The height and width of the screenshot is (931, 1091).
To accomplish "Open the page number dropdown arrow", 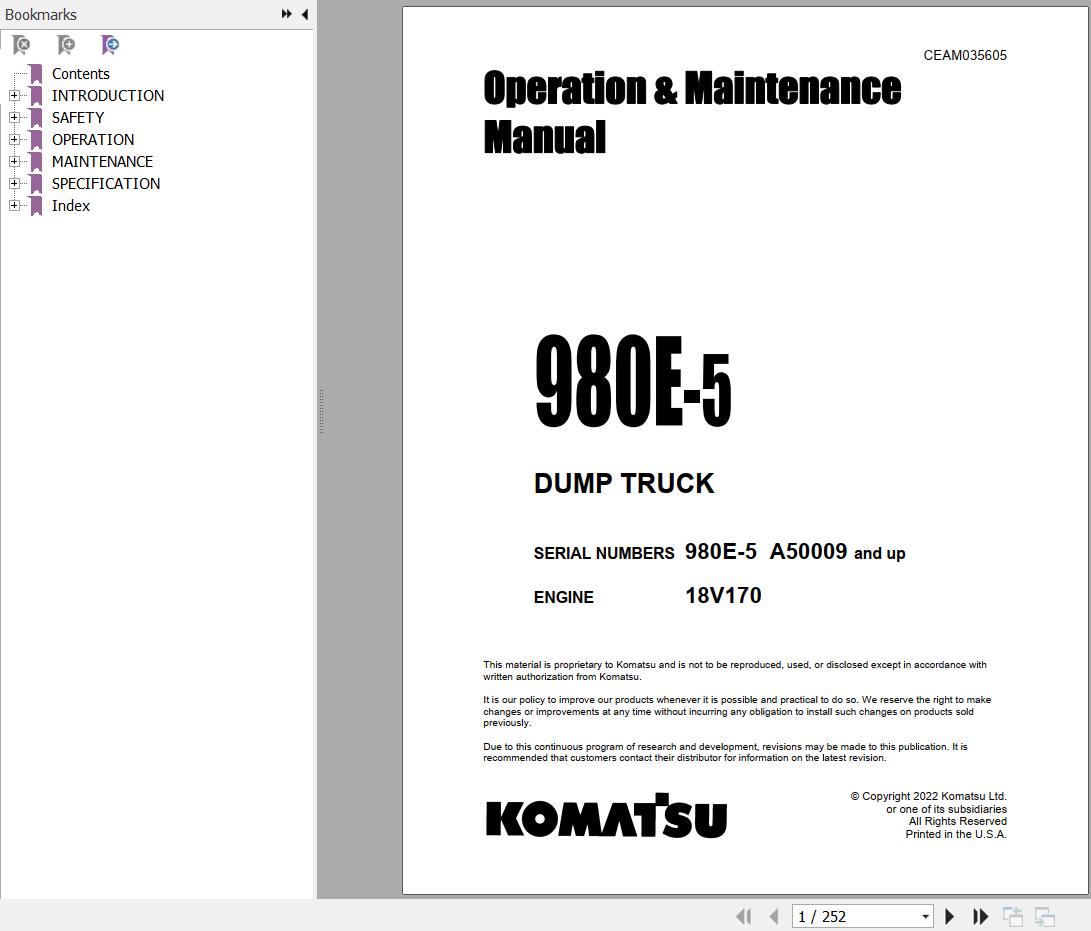I will coord(925,916).
